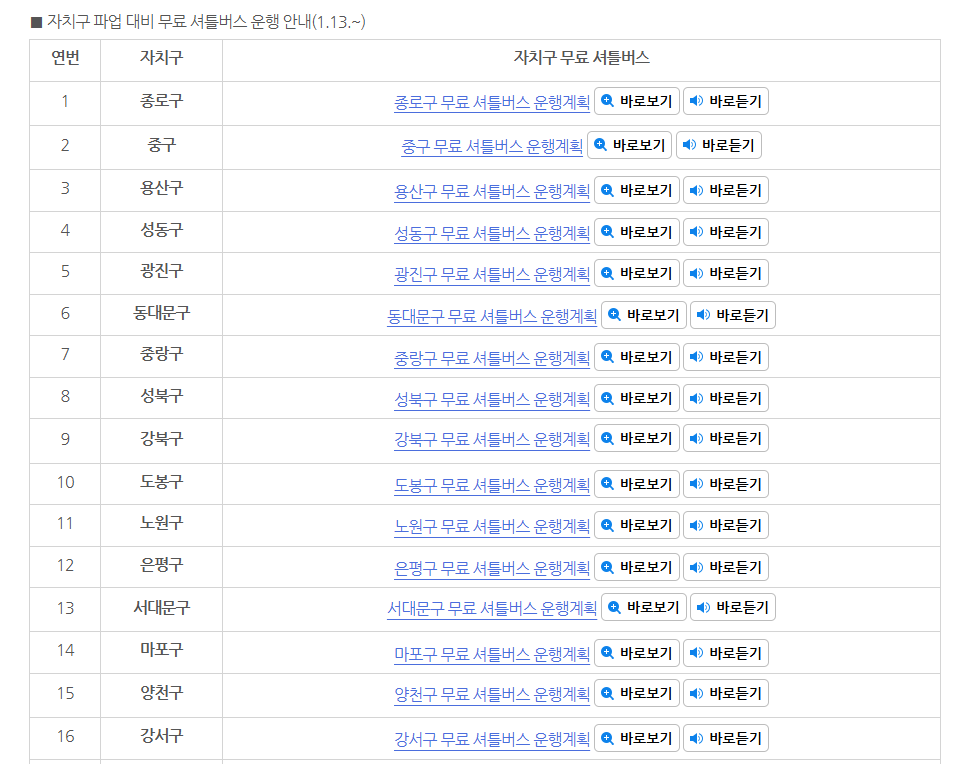
Task: Open 광진구 무료 셔틀버스 운행계획 link
Action: click(491, 274)
